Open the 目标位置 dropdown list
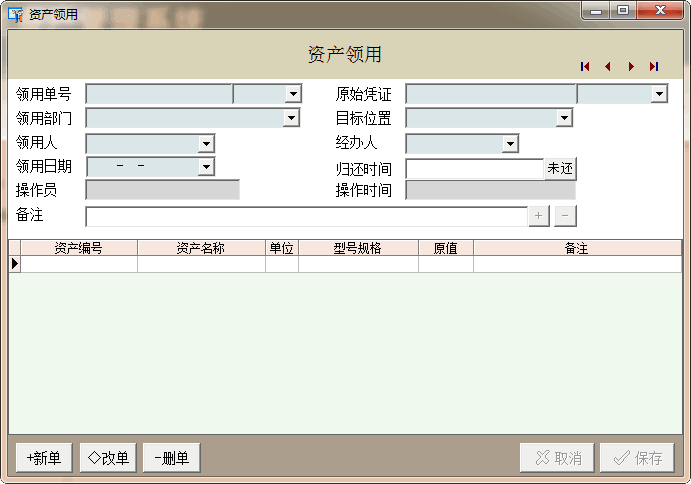This screenshot has width=691, height=484. point(564,118)
